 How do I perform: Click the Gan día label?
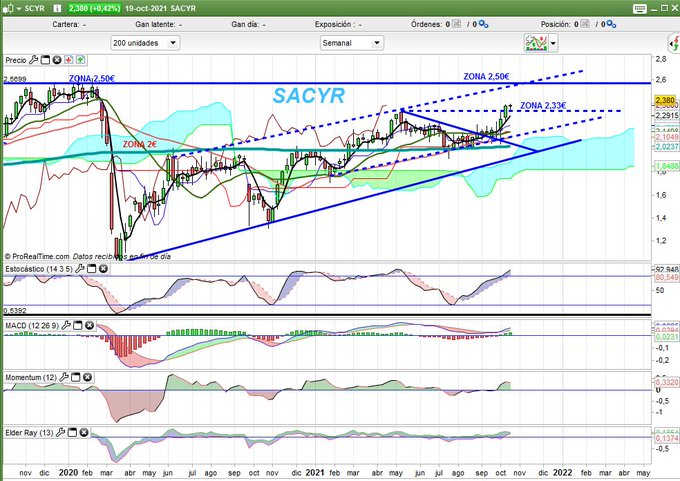tap(245, 25)
